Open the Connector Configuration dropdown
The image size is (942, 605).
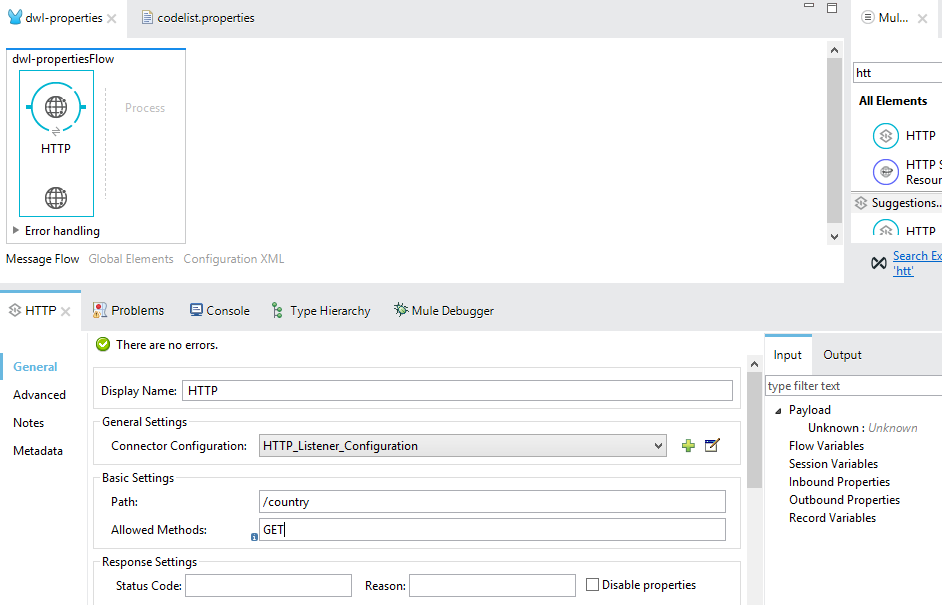657,446
